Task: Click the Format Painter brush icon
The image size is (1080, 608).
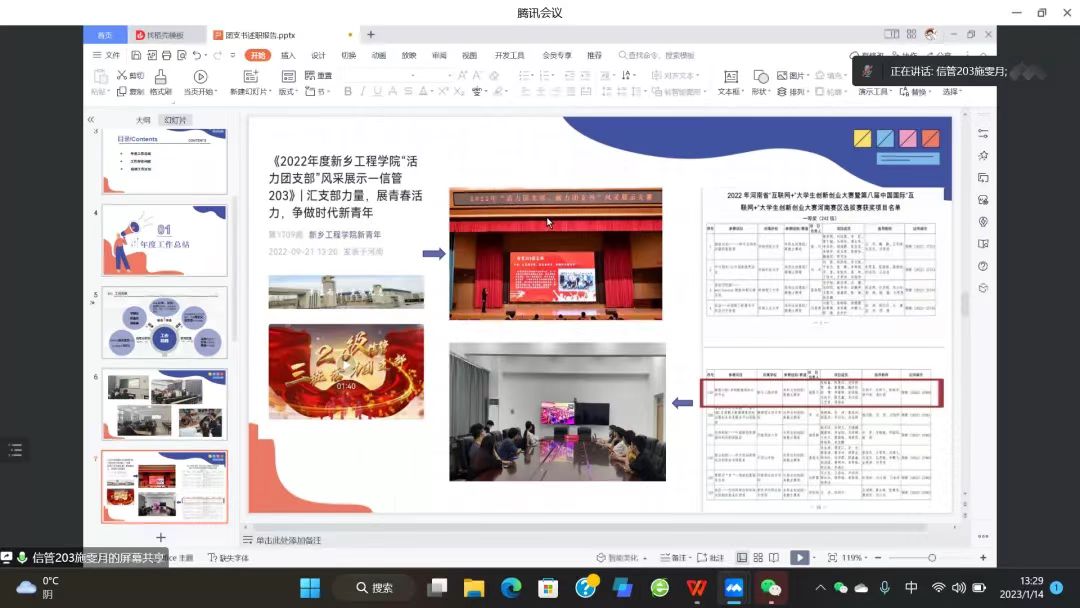Action: tap(160, 77)
